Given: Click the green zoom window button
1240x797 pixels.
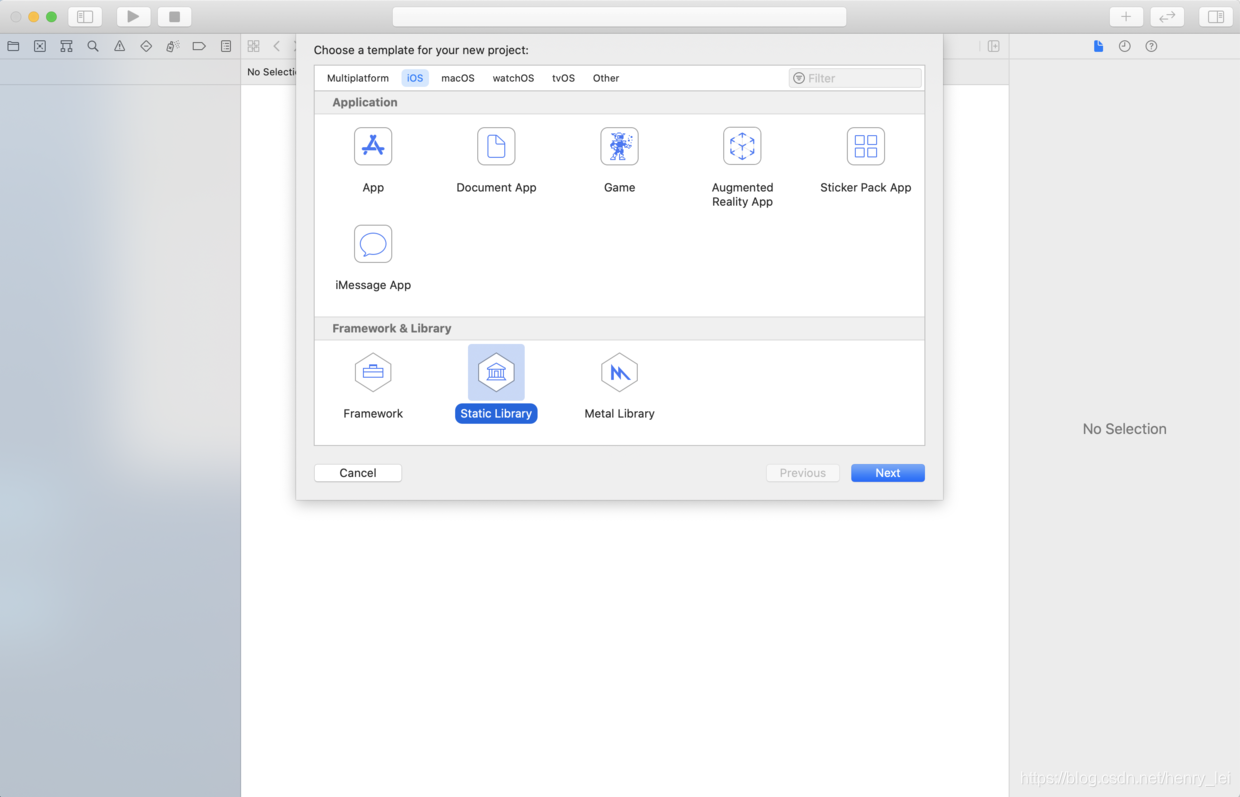Looking at the screenshot, I should coord(52,16).
